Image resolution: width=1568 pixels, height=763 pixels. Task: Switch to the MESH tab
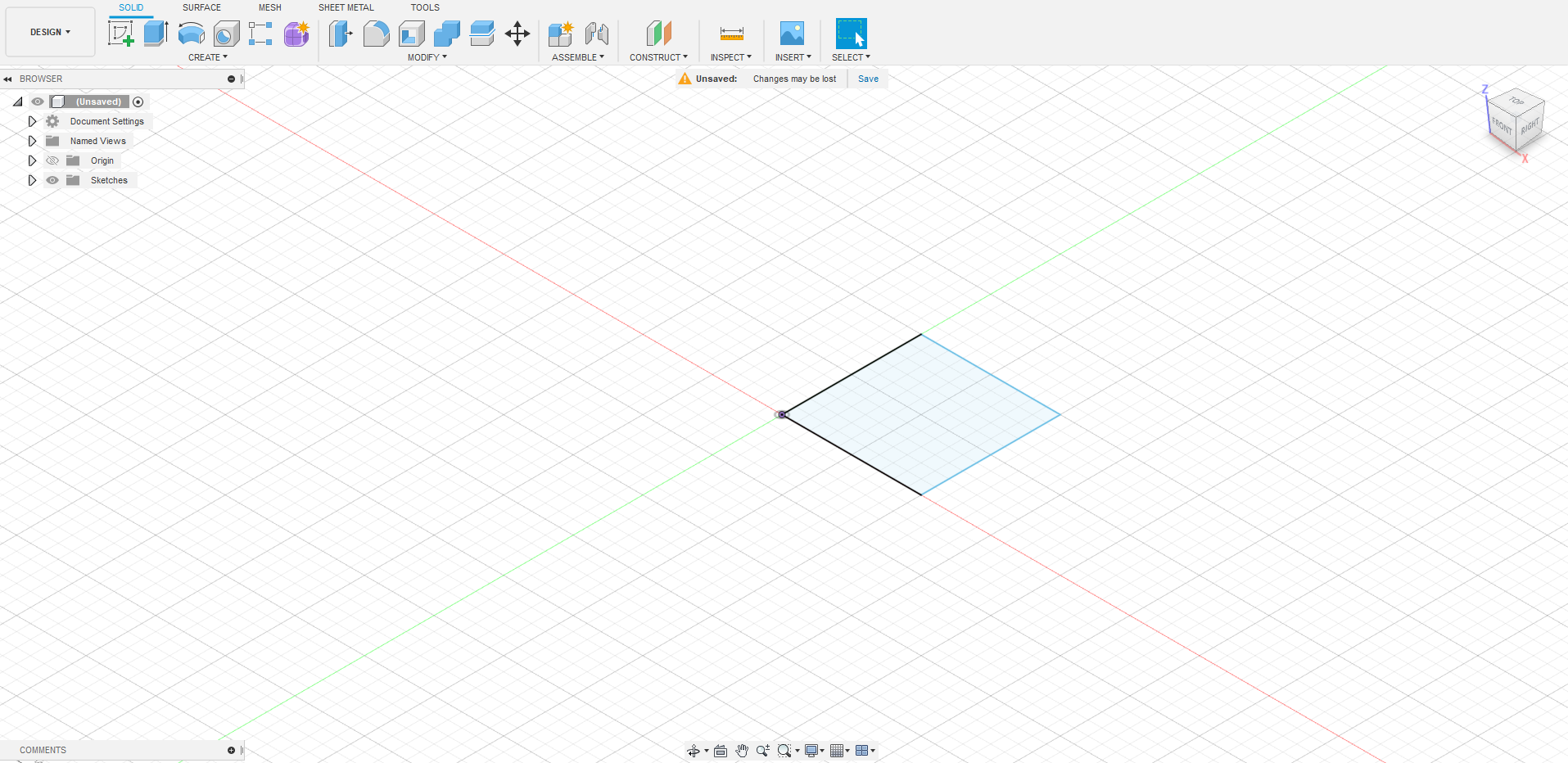pos(270,7)
